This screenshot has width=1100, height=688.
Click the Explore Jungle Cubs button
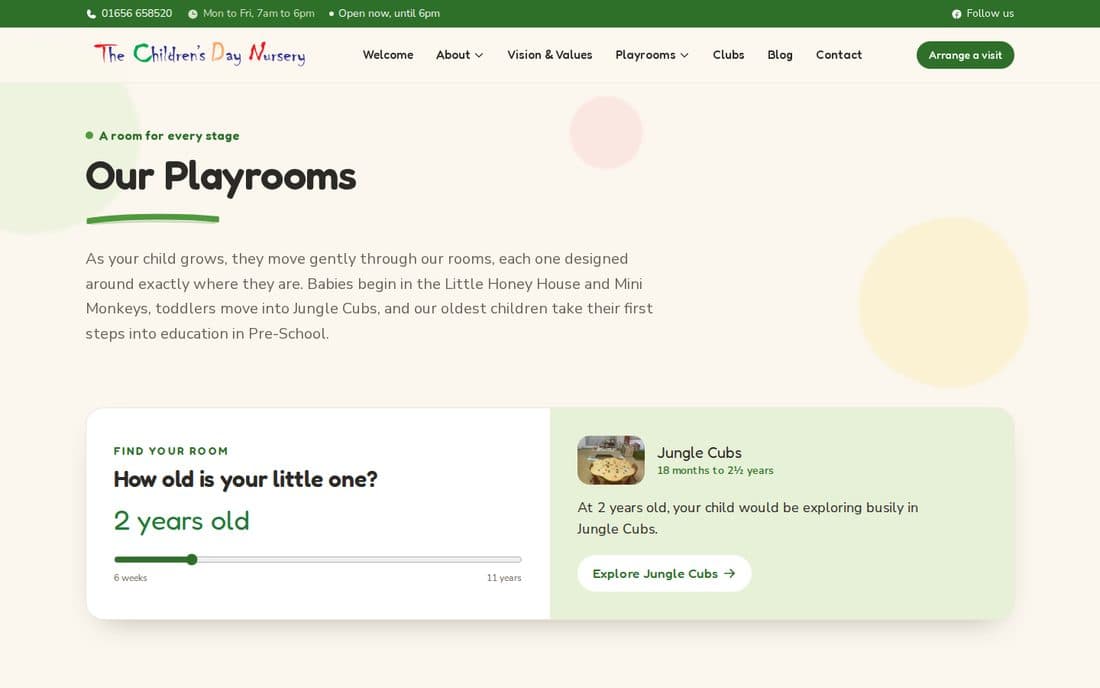click(664, 574)
